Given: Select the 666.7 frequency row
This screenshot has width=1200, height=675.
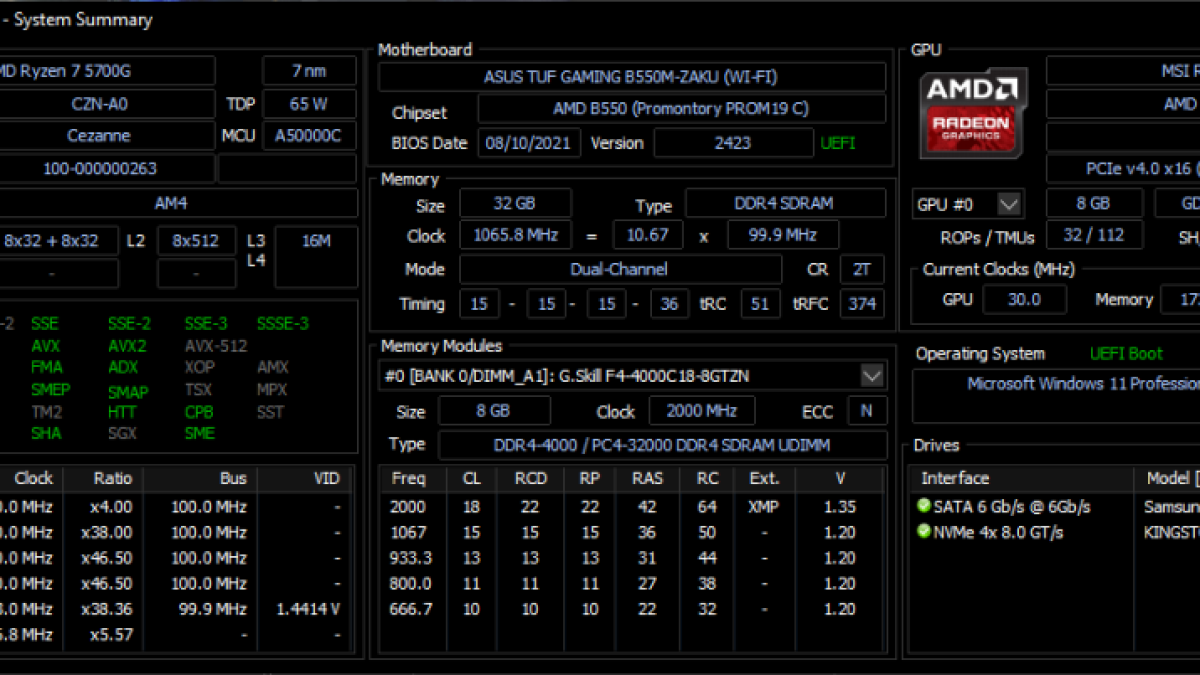Looking at the screenshot, I should 632,609.
